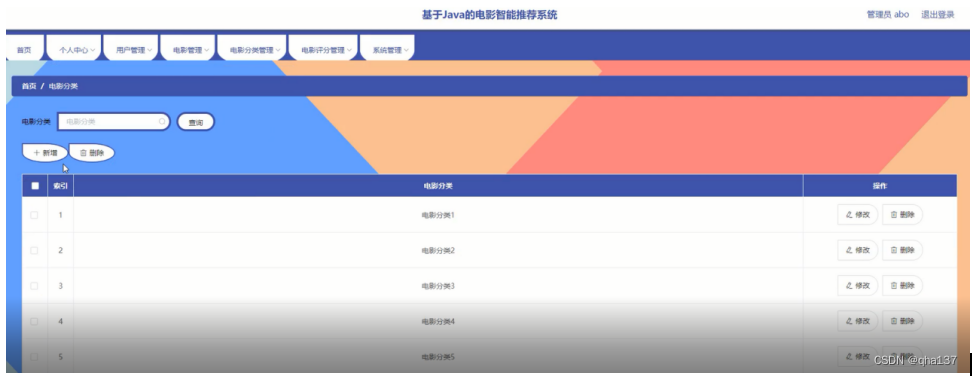Click the magnifier icon inside search field

[162, 122]
